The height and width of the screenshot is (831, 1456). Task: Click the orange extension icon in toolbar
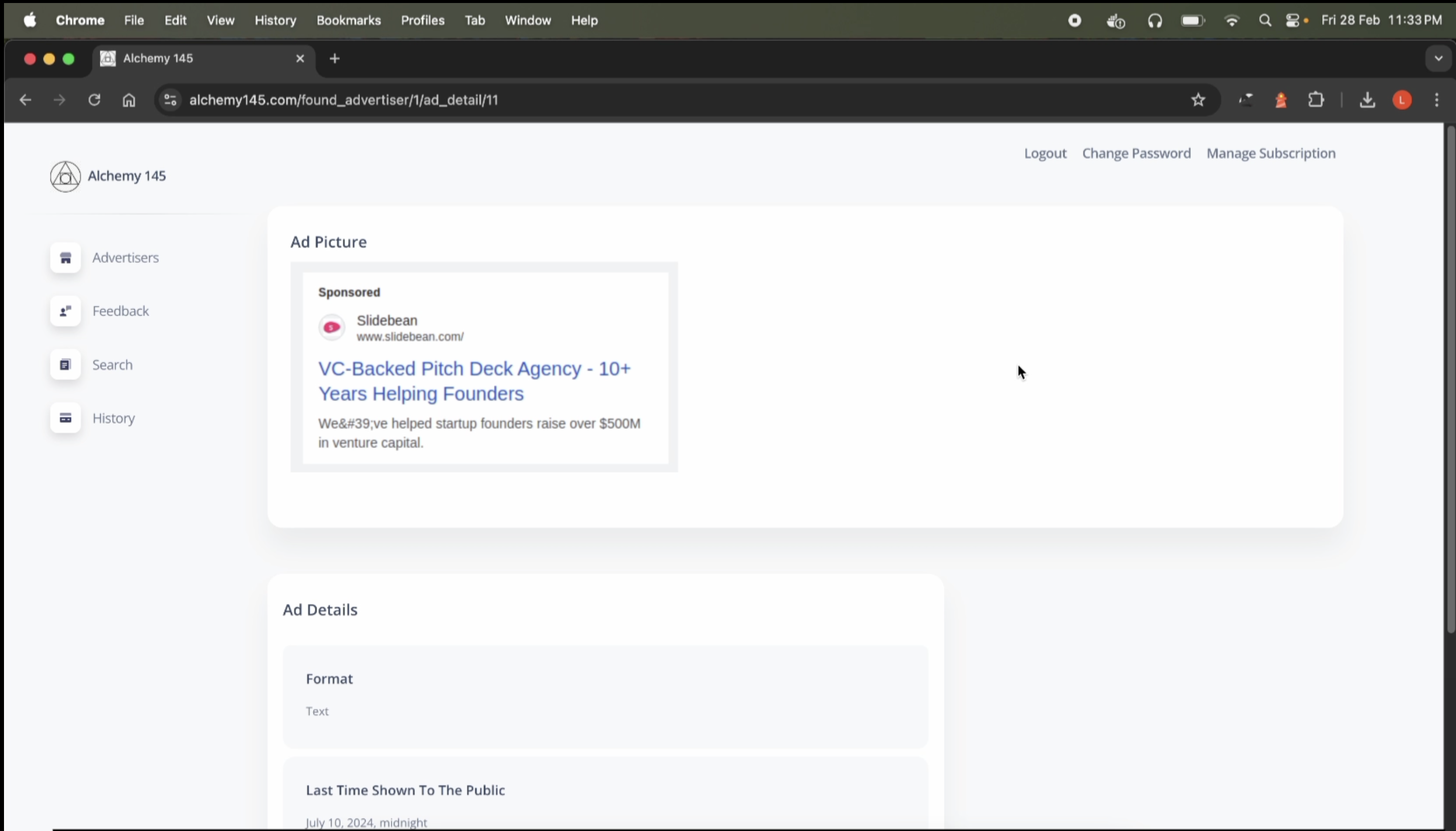(1281, 100)
